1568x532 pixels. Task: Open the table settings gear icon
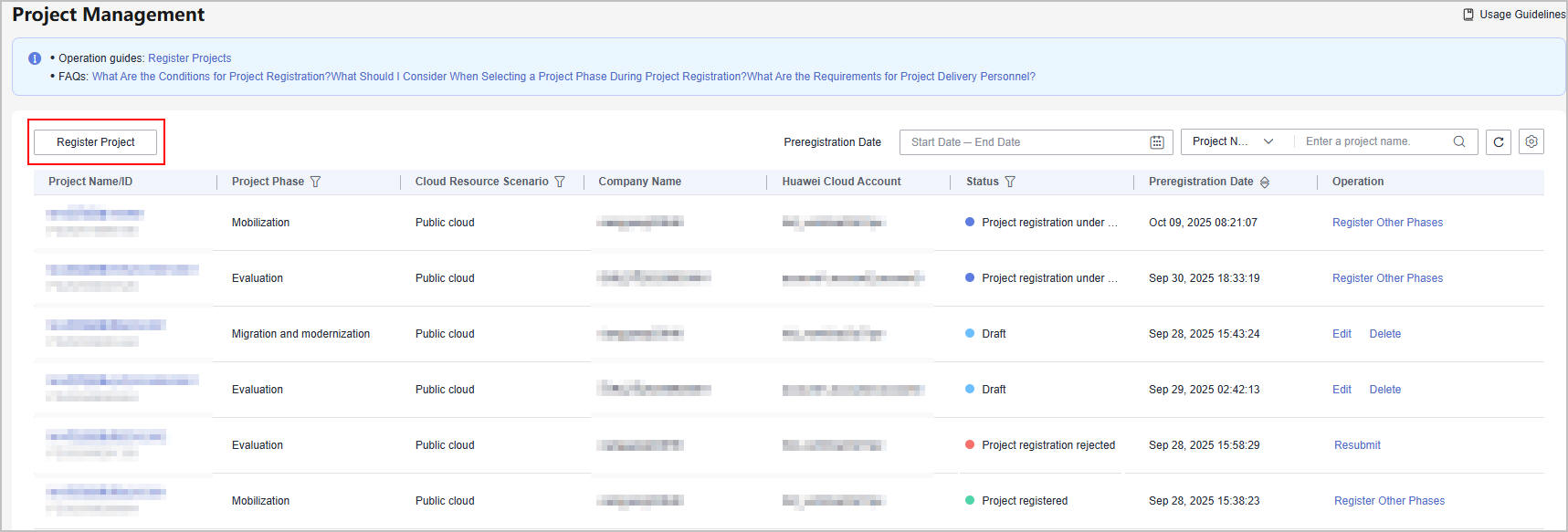tap(1531, 142)
